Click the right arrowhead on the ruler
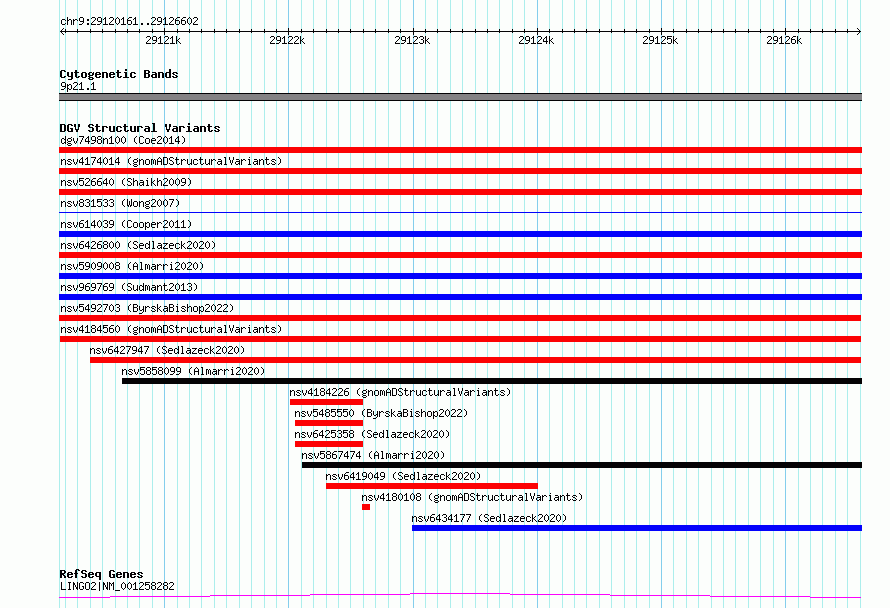Viewport: 890px width, 608px height. click(x=859, y=31)
